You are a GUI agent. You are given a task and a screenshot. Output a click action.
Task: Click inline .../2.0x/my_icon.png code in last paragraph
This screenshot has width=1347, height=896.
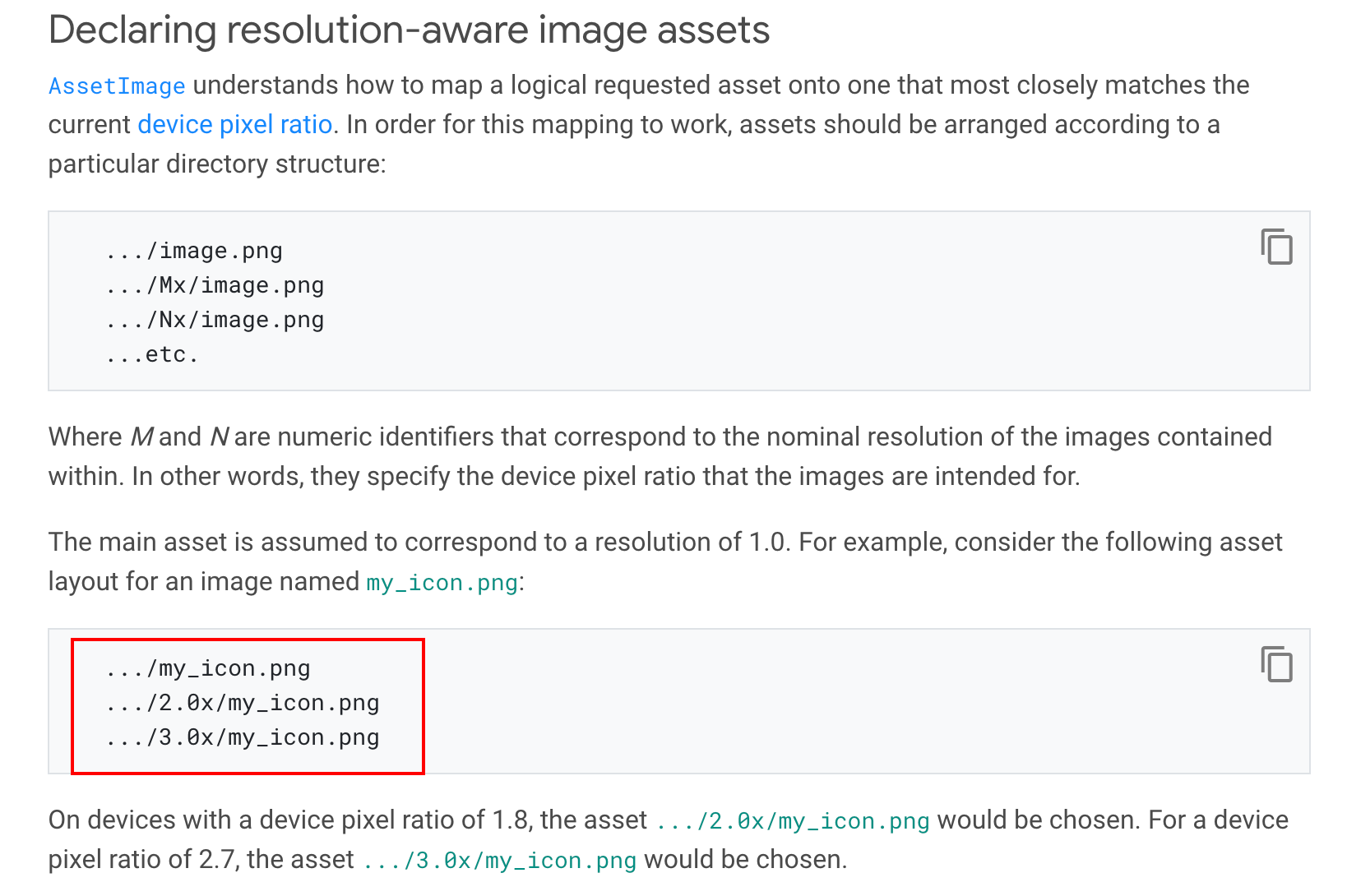793,821
